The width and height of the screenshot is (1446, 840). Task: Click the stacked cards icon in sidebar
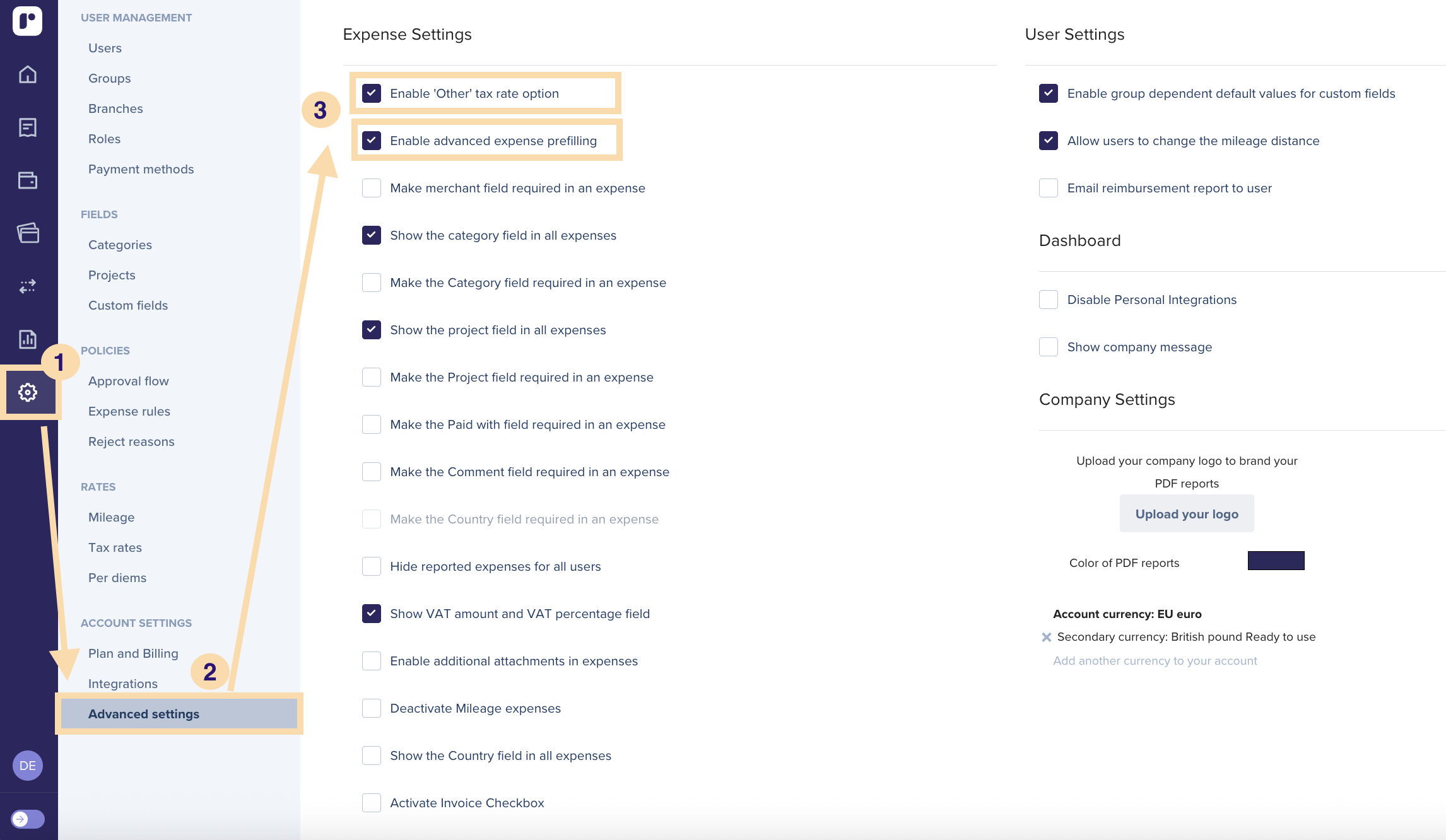[x=28, y=233]
